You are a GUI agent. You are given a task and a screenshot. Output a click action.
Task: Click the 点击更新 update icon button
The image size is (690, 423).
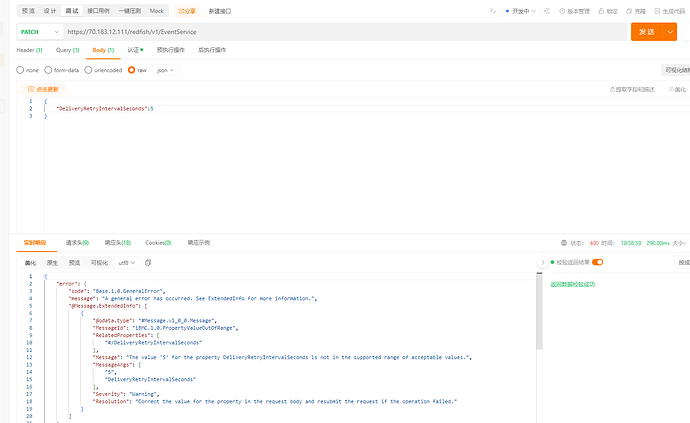tap(43, 89)
